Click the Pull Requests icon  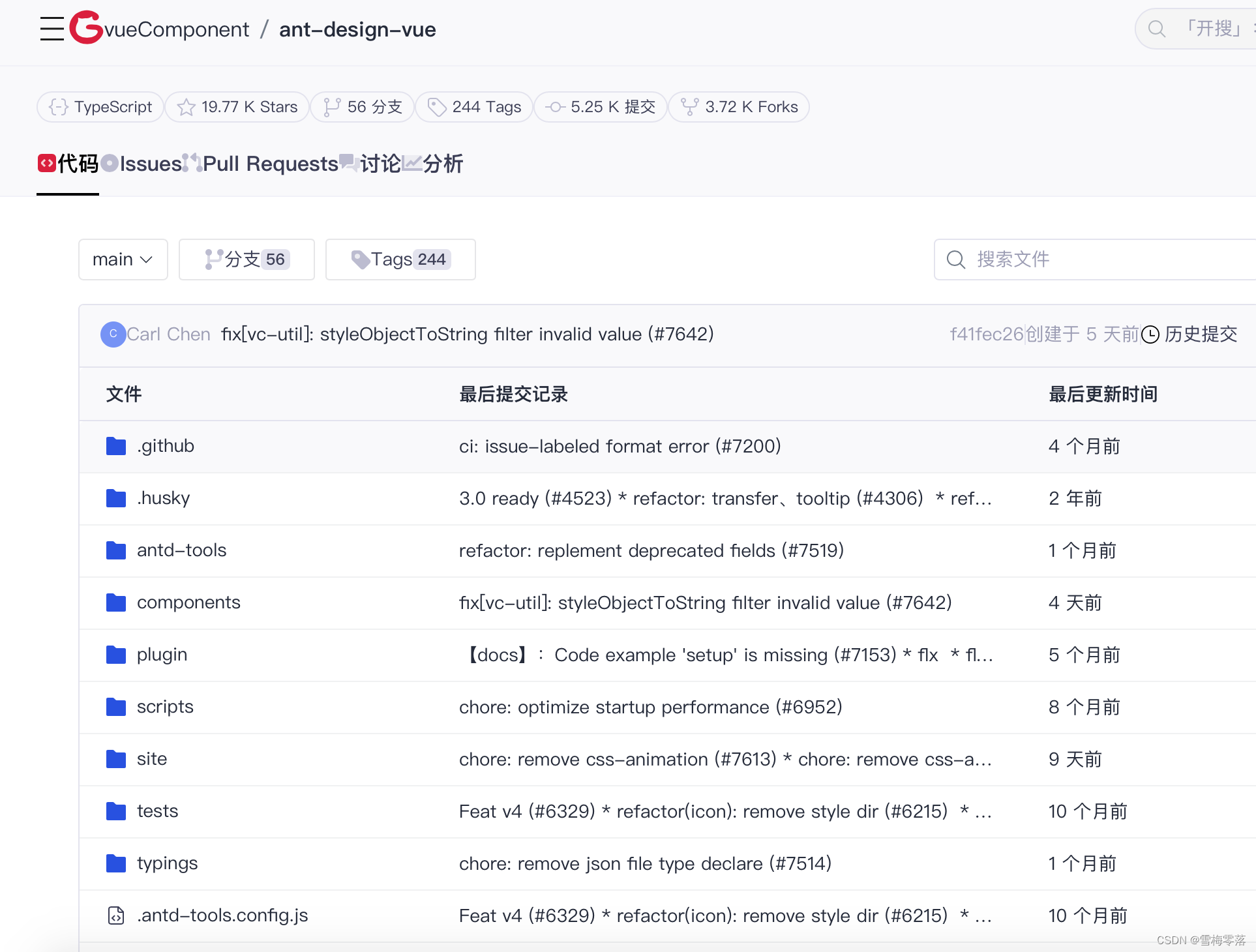(x=193, y=164)
